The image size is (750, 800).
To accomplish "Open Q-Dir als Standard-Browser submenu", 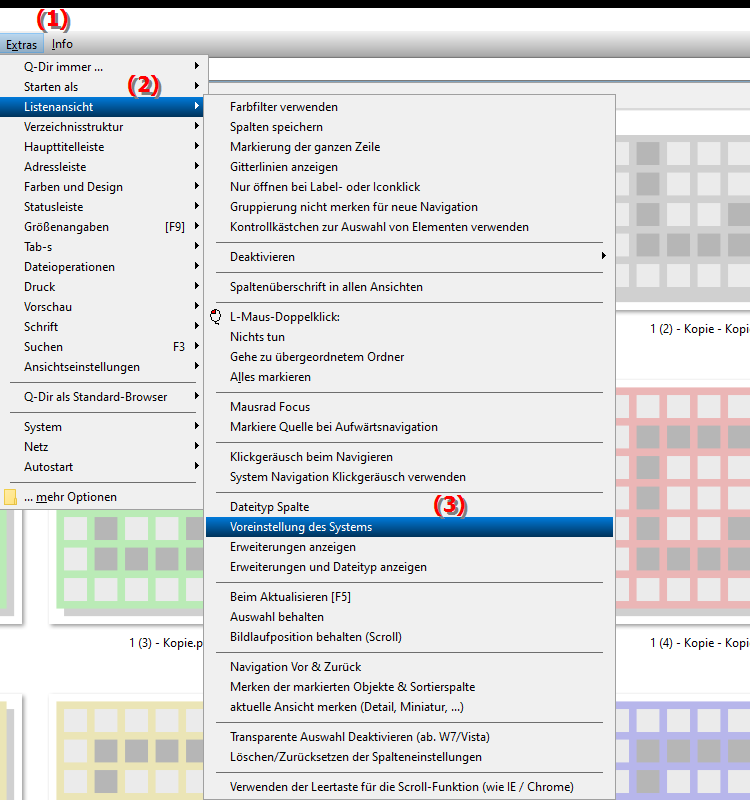I will coord(102,397).
